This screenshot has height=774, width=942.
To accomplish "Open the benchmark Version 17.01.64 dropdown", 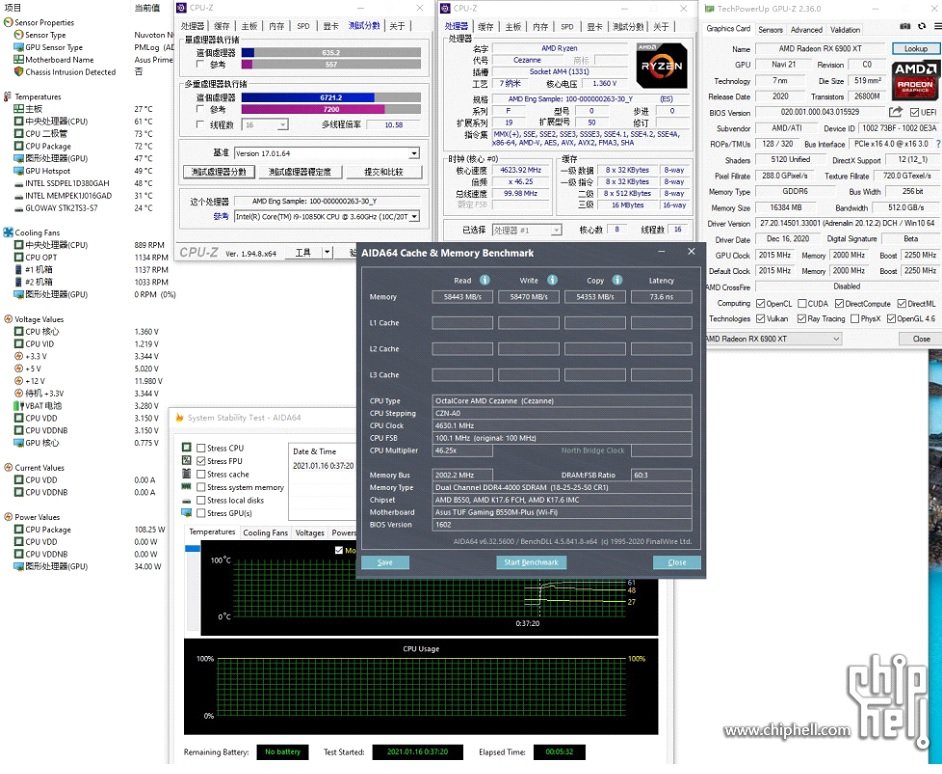I will 414,153.
